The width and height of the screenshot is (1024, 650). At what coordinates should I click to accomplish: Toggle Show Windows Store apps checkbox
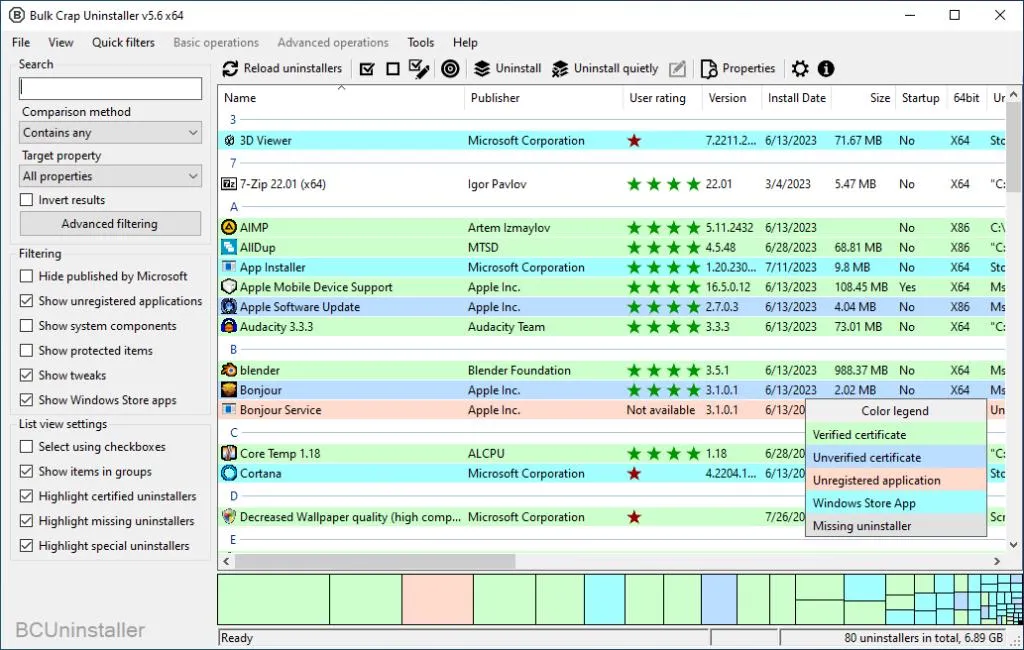click(x=26, y=400)
